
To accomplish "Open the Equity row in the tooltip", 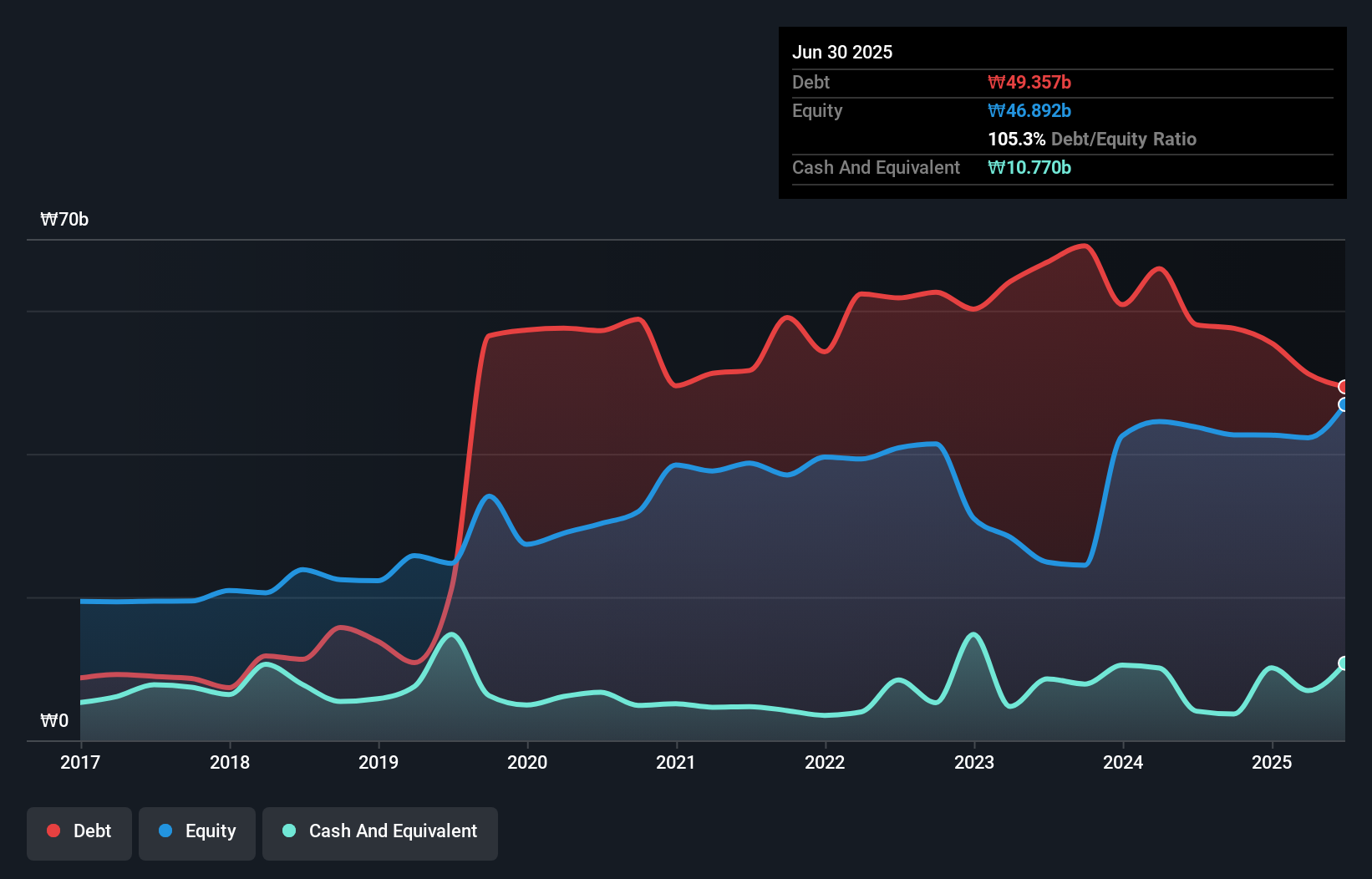I will pyautogui.click(x=816, y=110).
